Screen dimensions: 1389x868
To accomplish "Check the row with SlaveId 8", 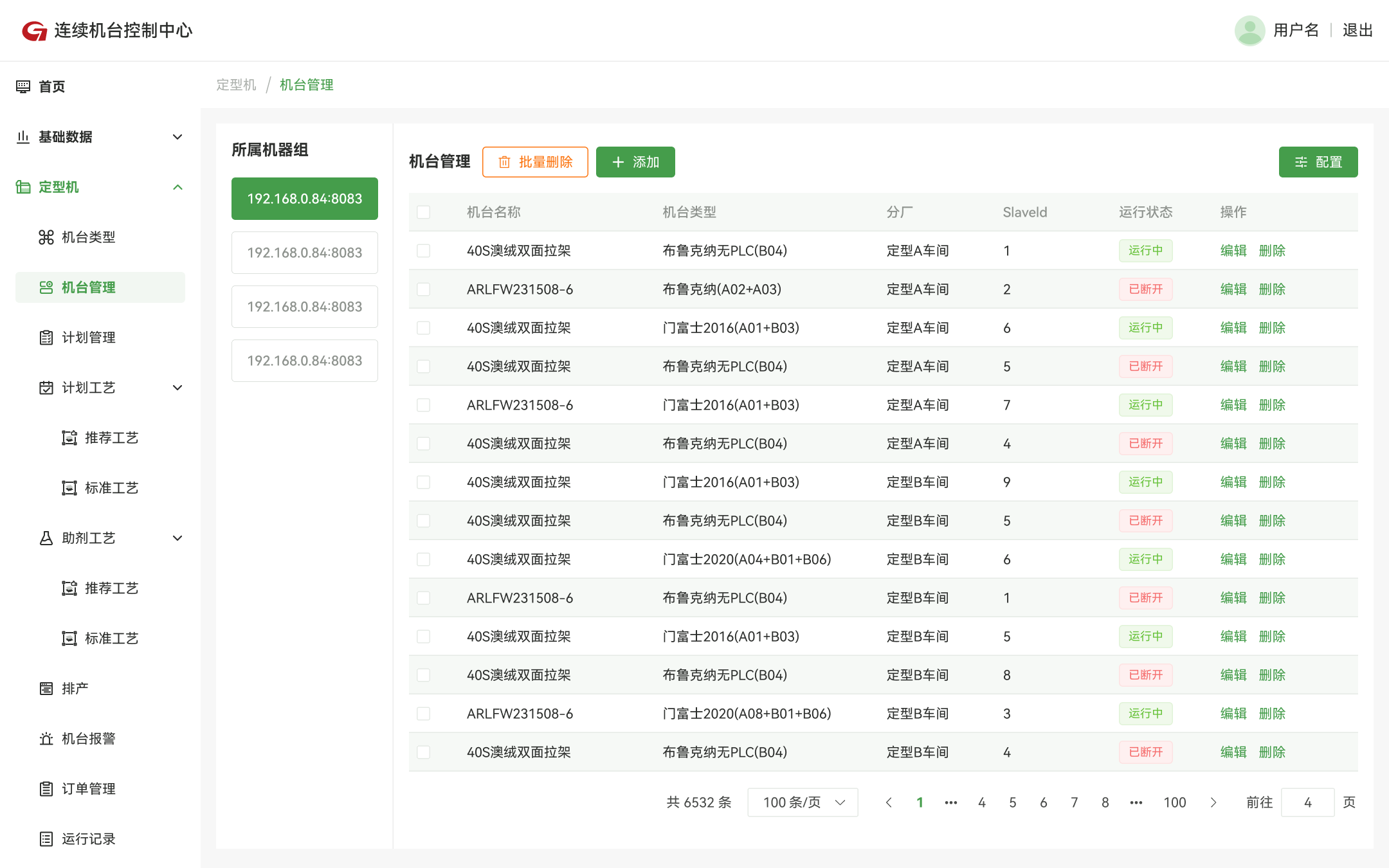I will [423, 675].
